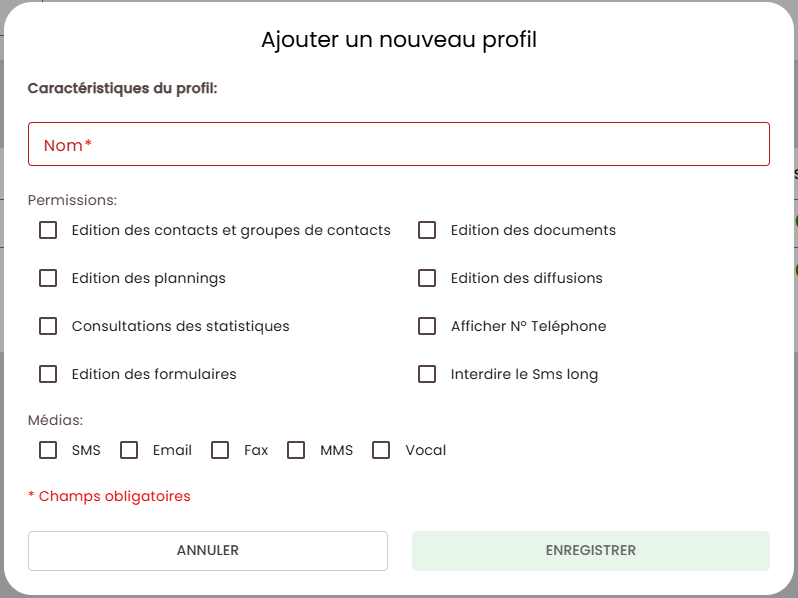Select the Vocal media checkbox
Screen dimensions: 798x598
pyautogui.click(x=381, y=450)
